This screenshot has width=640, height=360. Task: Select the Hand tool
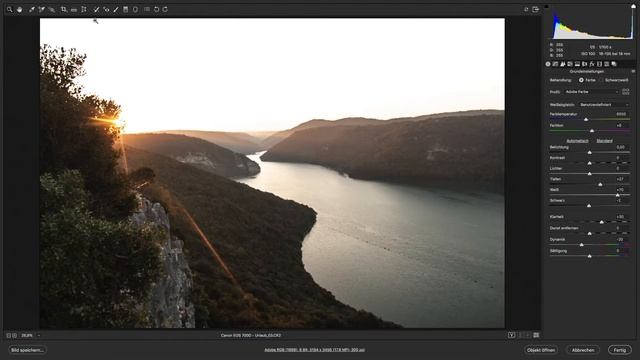point(20,9)
